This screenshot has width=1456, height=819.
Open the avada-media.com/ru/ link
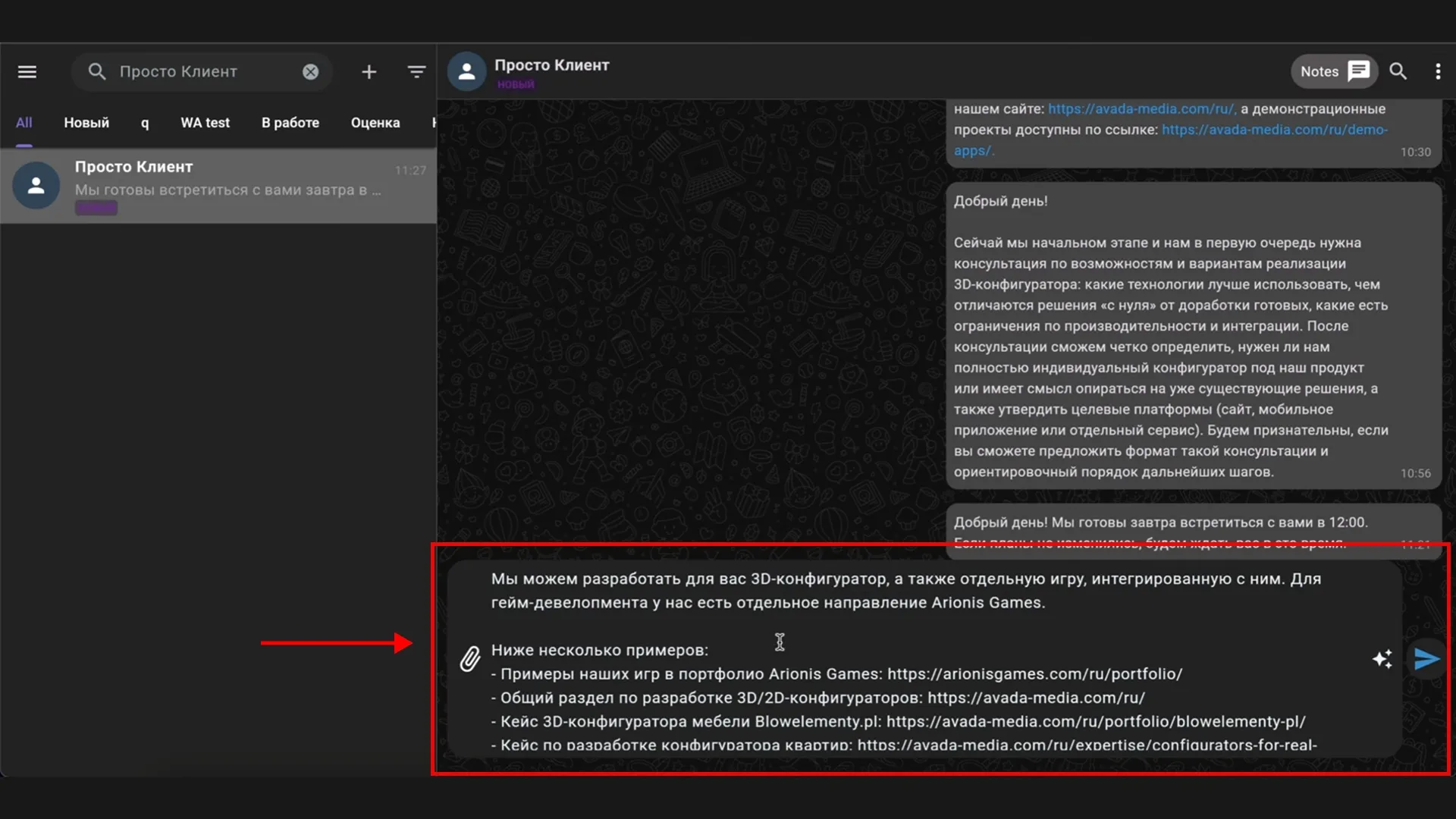coord(1142,109)
